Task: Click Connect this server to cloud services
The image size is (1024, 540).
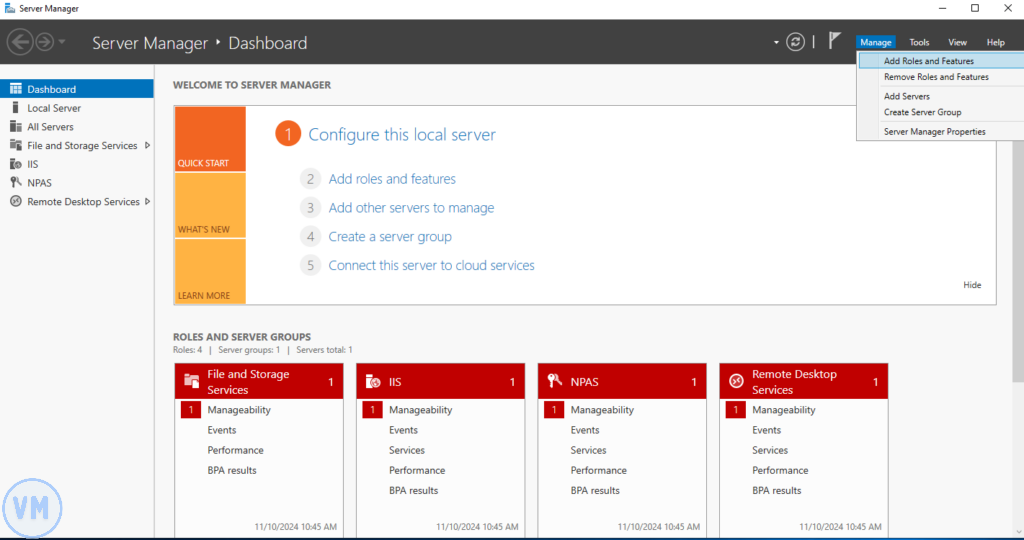Action: pos(431,265)
